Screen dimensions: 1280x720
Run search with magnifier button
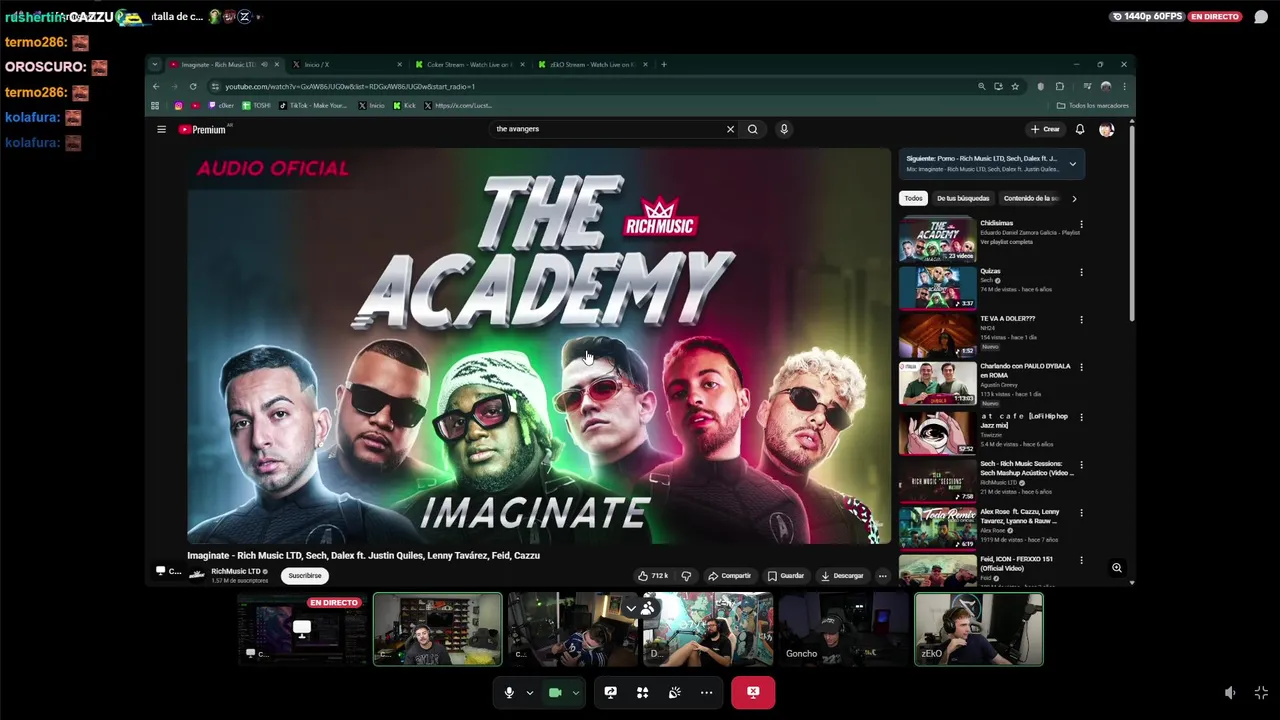[753, 129]
